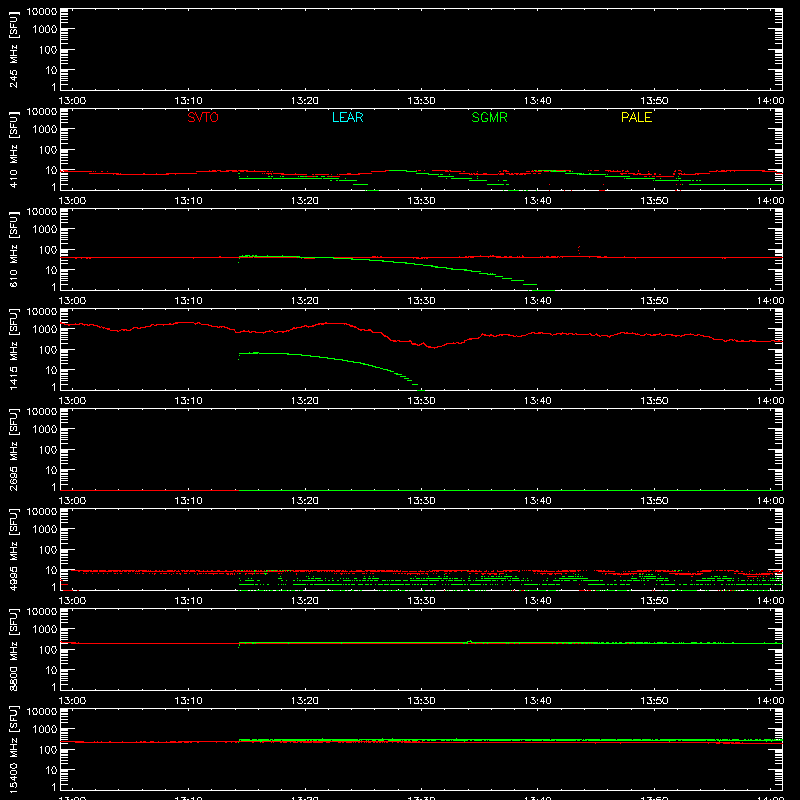Select the 245 MHz [SFU] axis title

13,49
